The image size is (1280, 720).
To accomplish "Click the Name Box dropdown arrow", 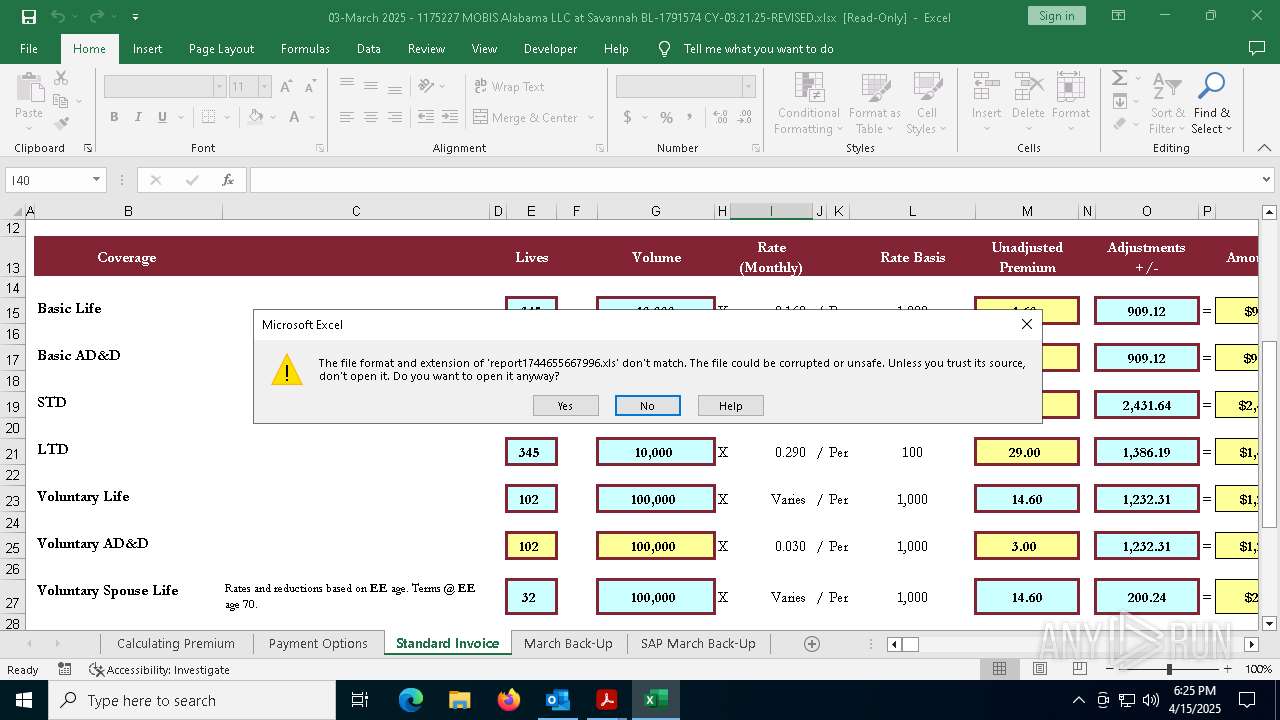I will pyautogui.click(x=97, y=180).
